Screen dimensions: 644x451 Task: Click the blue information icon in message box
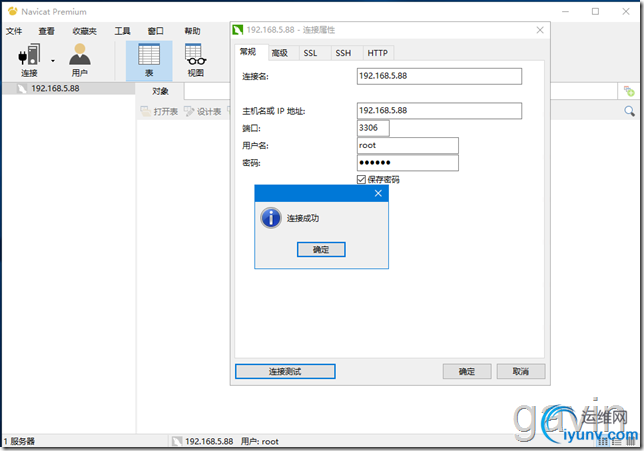271,218
